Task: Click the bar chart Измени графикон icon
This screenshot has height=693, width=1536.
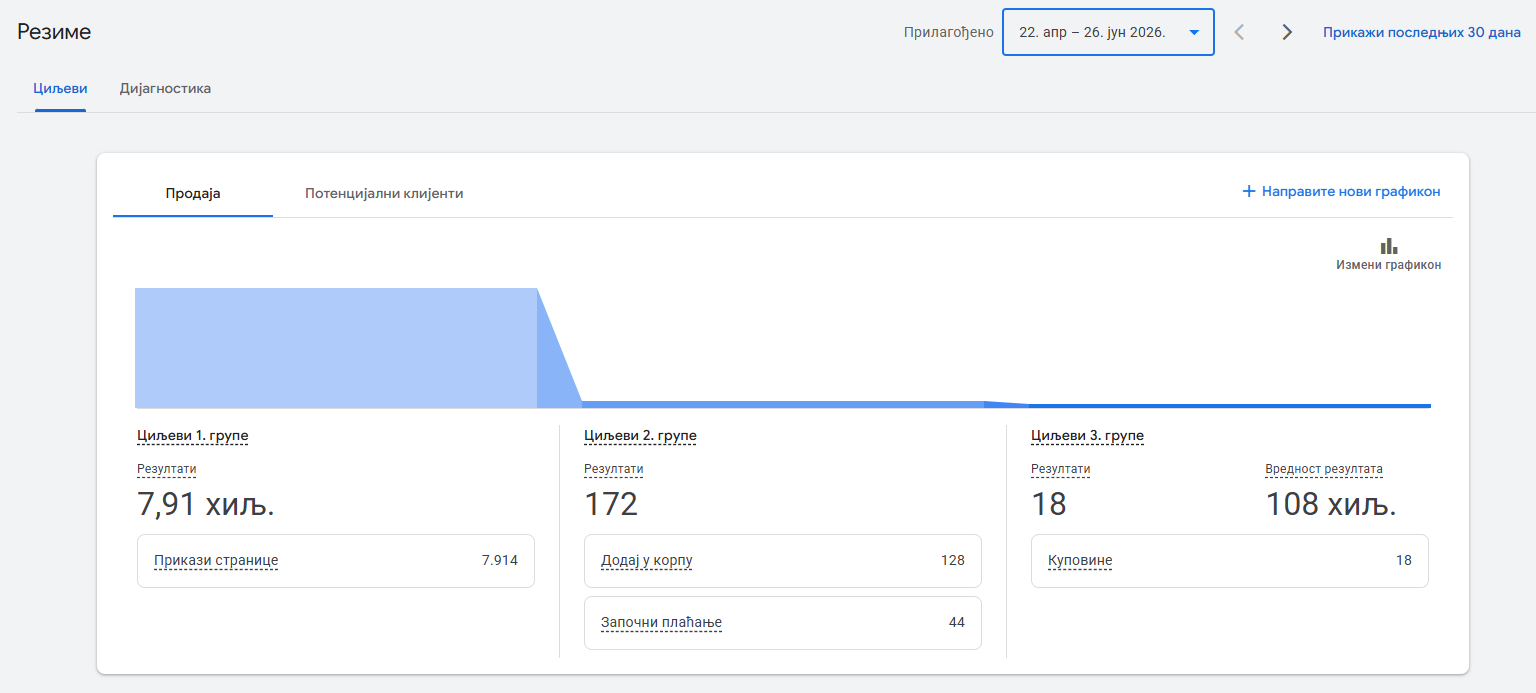Action: click(1389, 246)
